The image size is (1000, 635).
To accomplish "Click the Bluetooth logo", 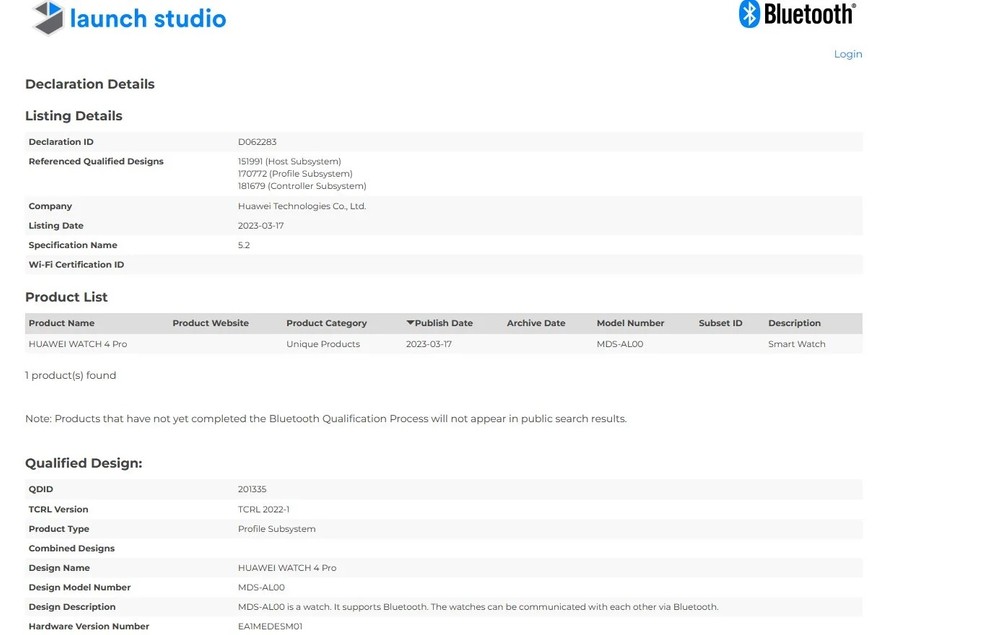I will tap(797, 14).
